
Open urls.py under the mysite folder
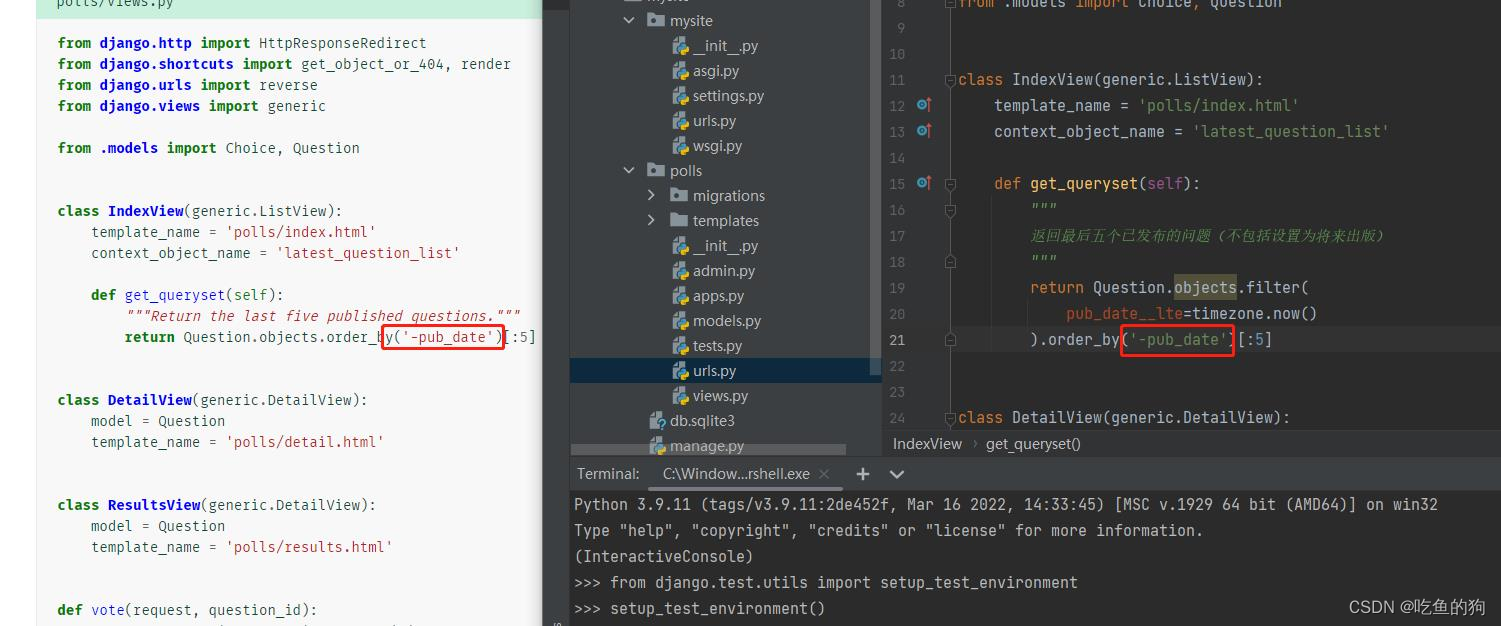coord(714,121)
